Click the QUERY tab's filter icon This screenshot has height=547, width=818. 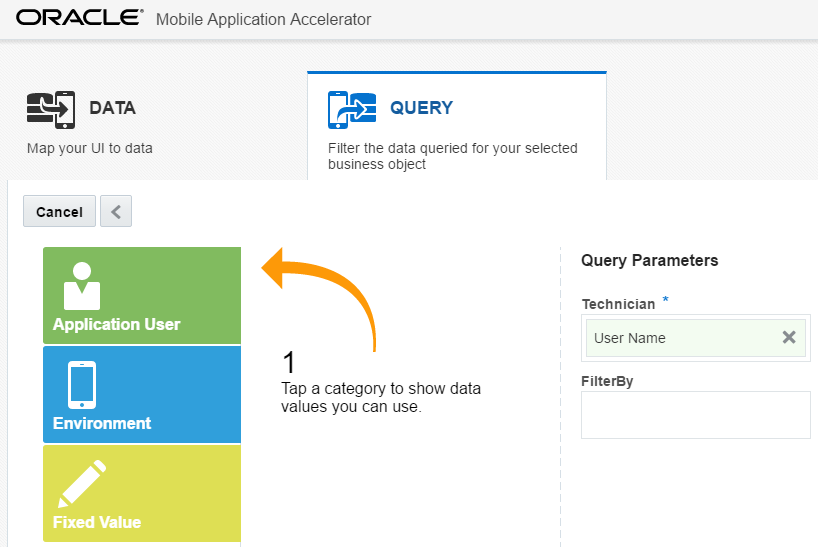click(x=351, y=109)
